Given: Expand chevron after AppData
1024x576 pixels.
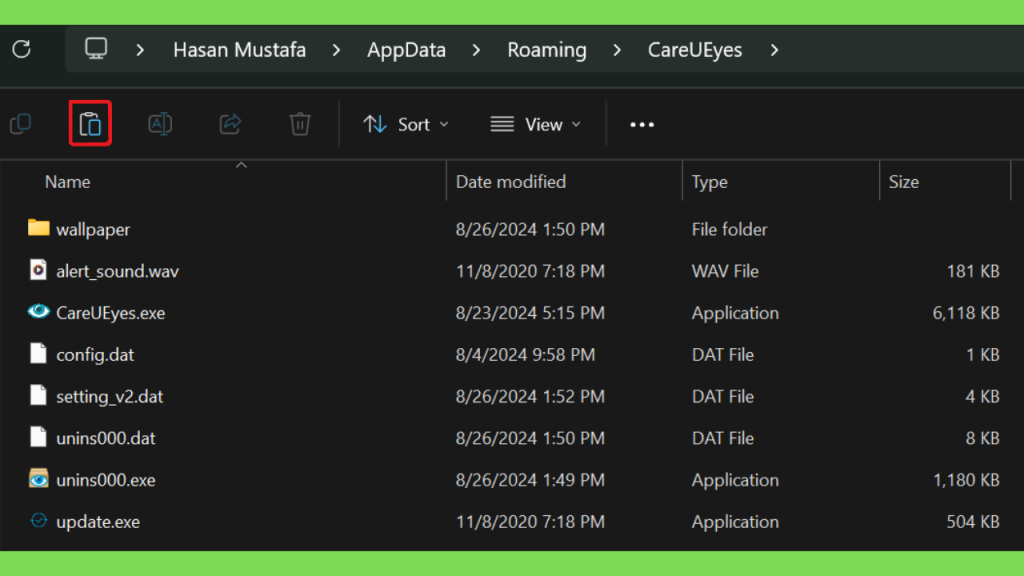Looking at the screenshot, I should (x=476, y=50).
